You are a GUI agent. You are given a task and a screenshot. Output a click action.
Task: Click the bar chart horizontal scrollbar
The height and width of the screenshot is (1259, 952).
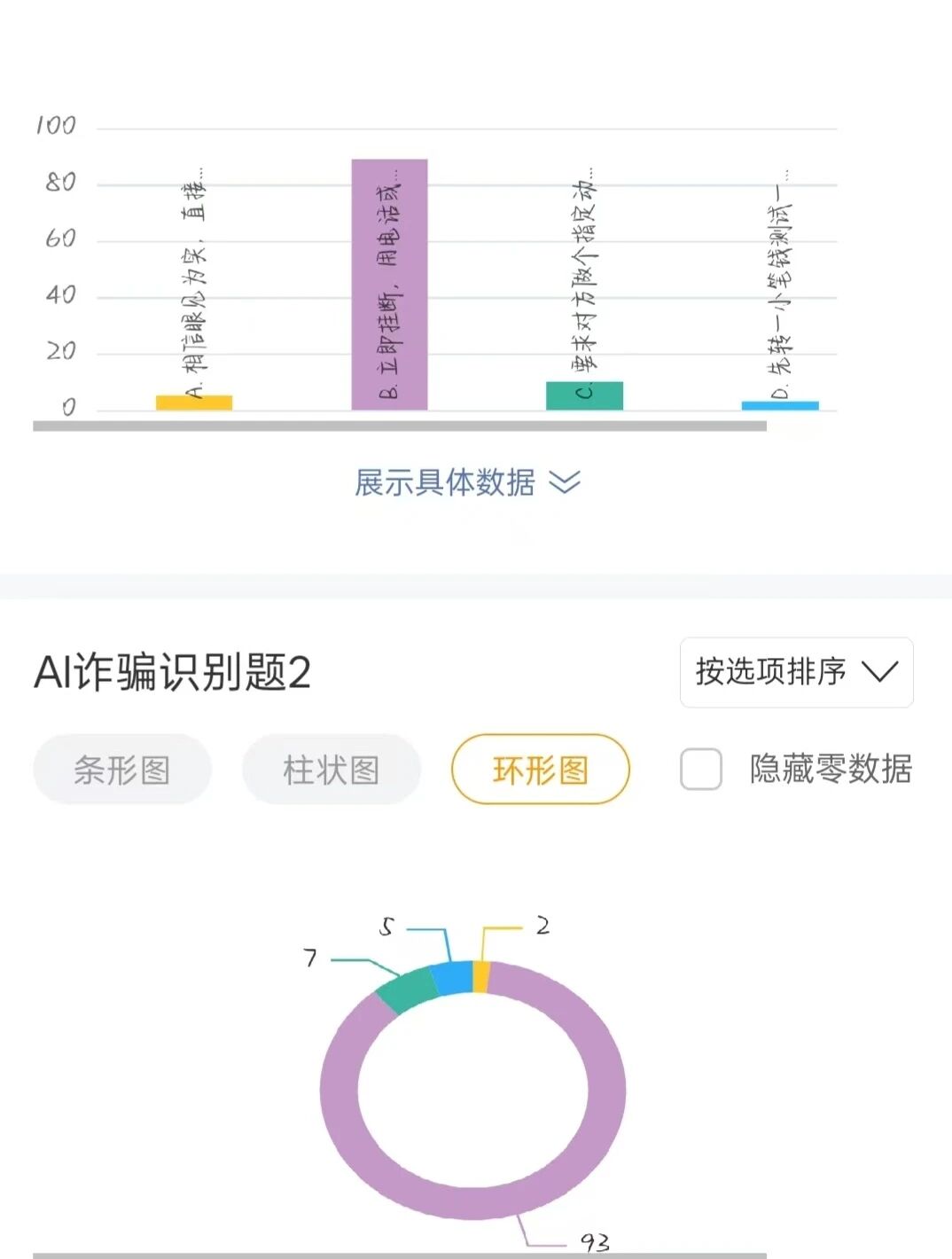[x=399, y=426]
